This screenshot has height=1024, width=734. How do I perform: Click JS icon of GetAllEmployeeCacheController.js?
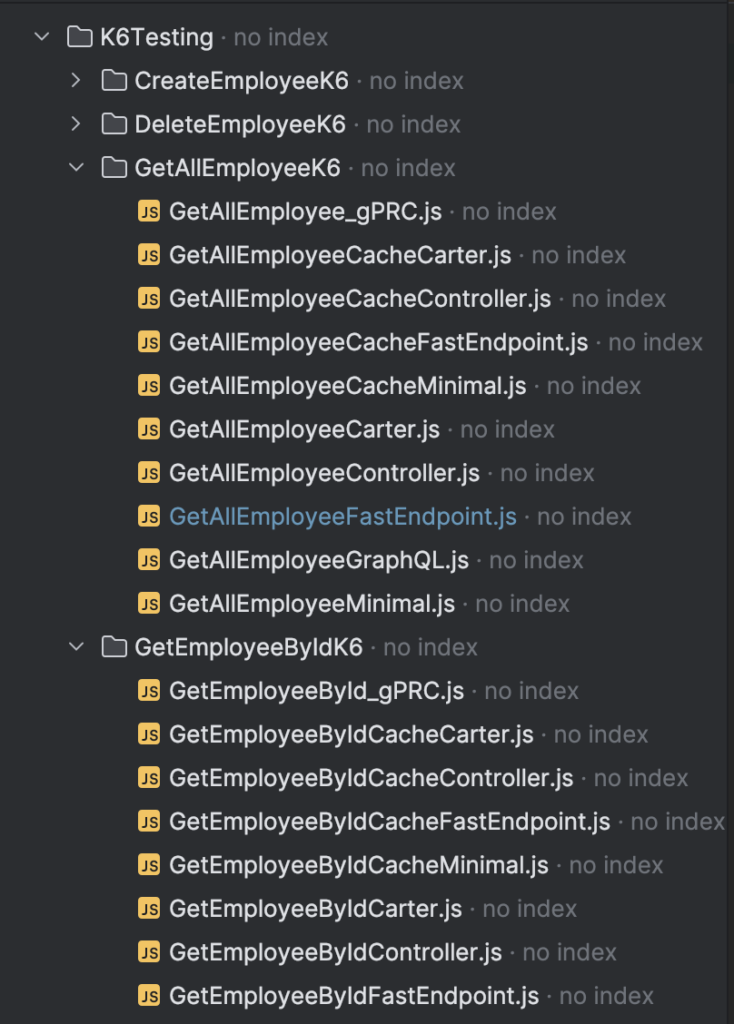[x=149, y=298]
